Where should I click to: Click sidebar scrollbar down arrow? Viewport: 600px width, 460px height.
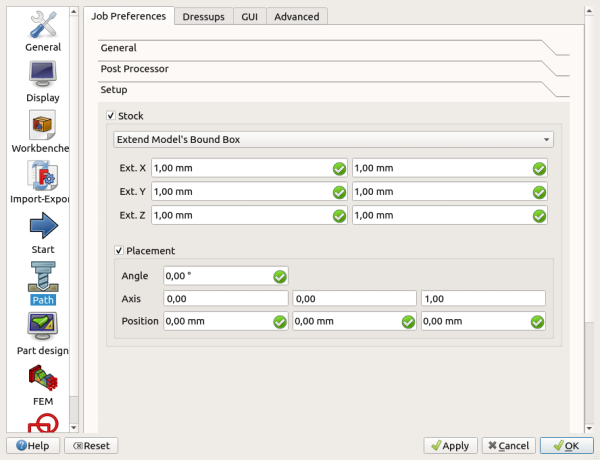click(74, 427)
